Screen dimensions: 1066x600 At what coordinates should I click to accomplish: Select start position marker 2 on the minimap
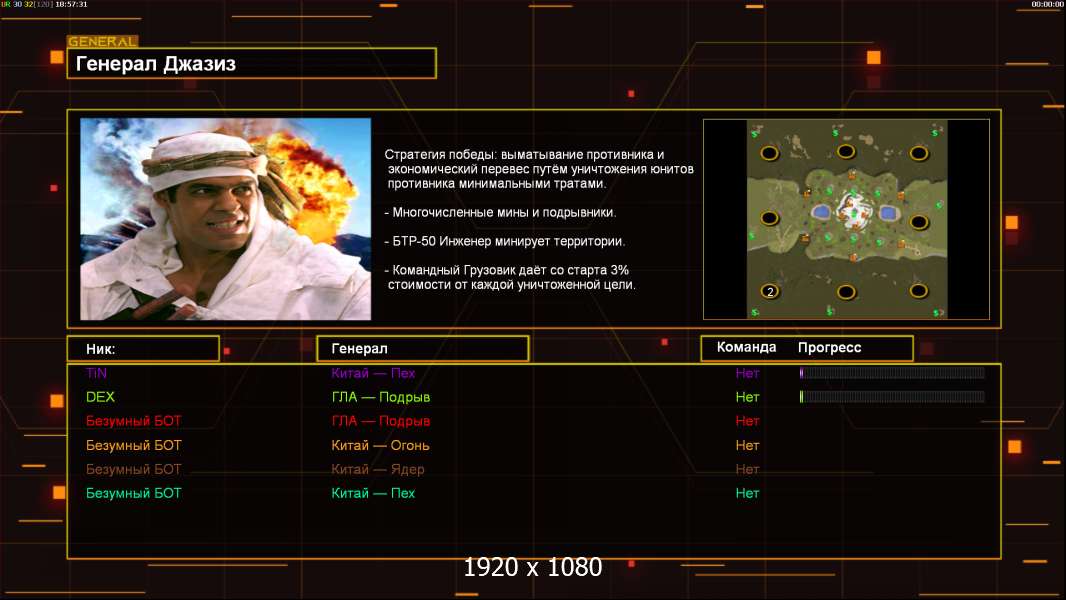pos(770,292)
